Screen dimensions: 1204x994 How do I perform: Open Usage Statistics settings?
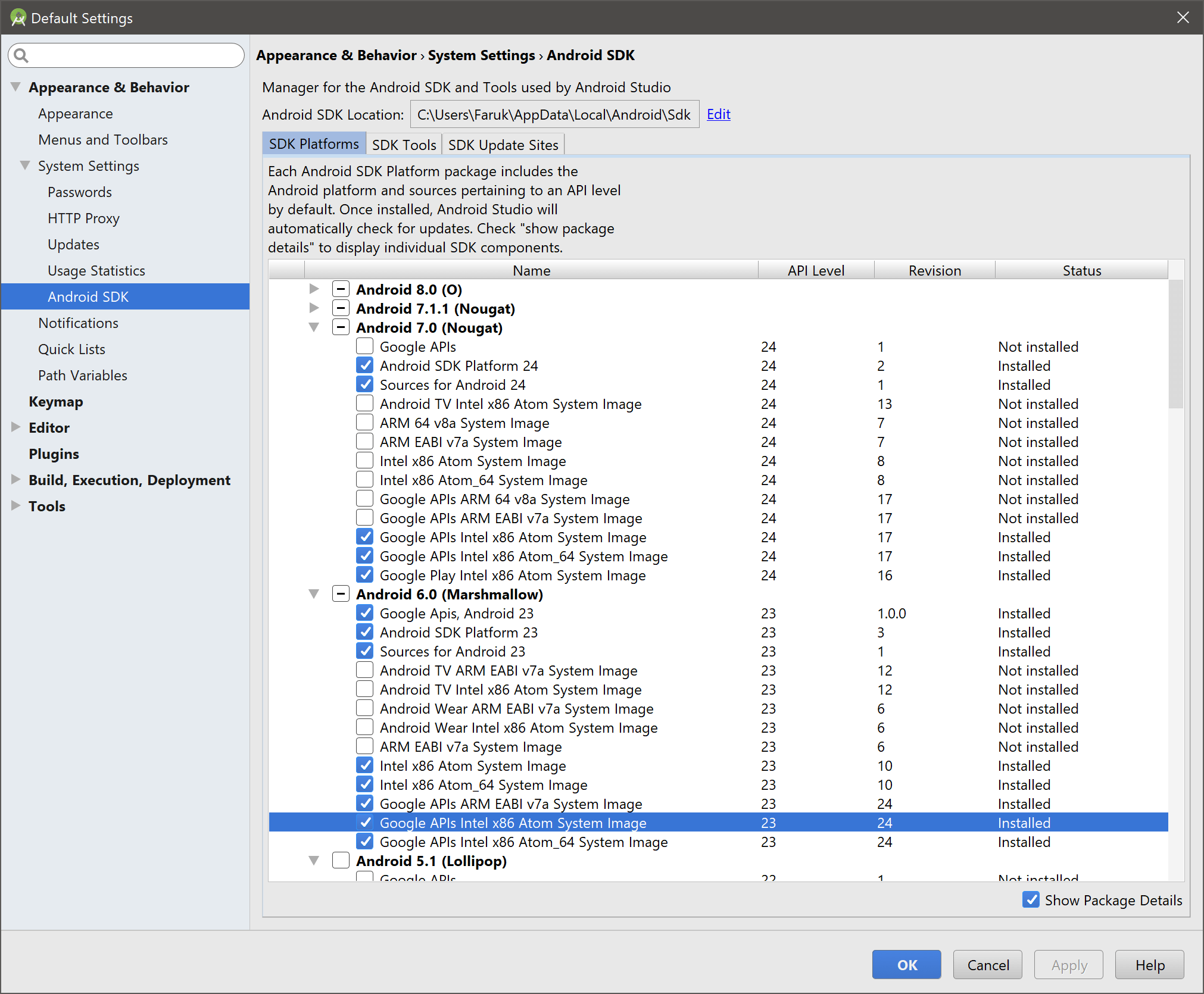(x=96, y=271)
